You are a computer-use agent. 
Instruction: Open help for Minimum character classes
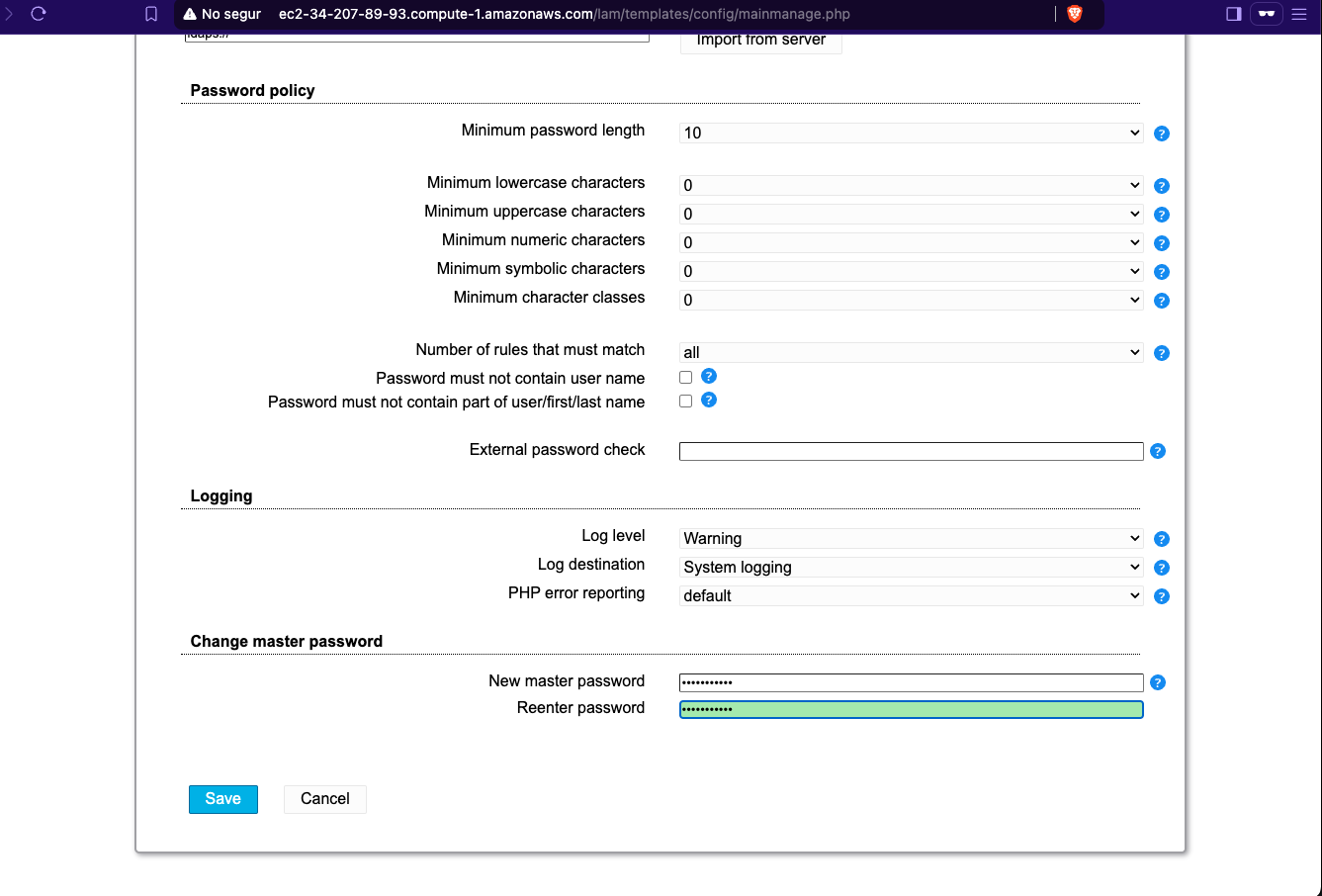(1162, 301)
